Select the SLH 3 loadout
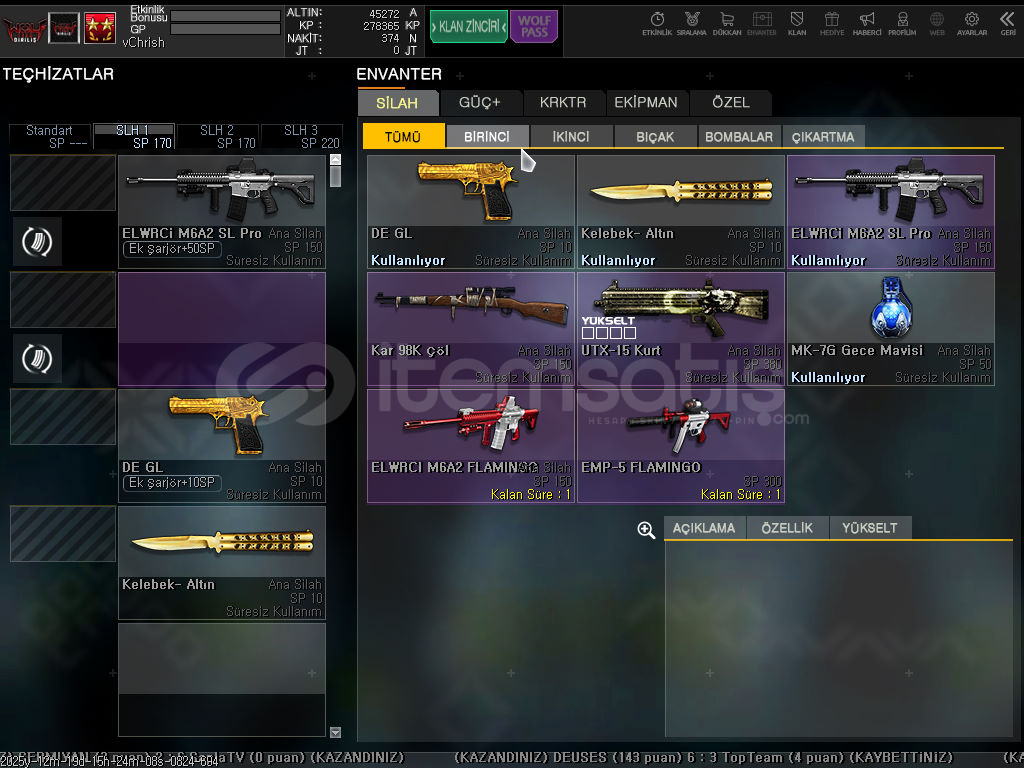Viewport: 1024px width, 768px height. (x=301, y=137)
